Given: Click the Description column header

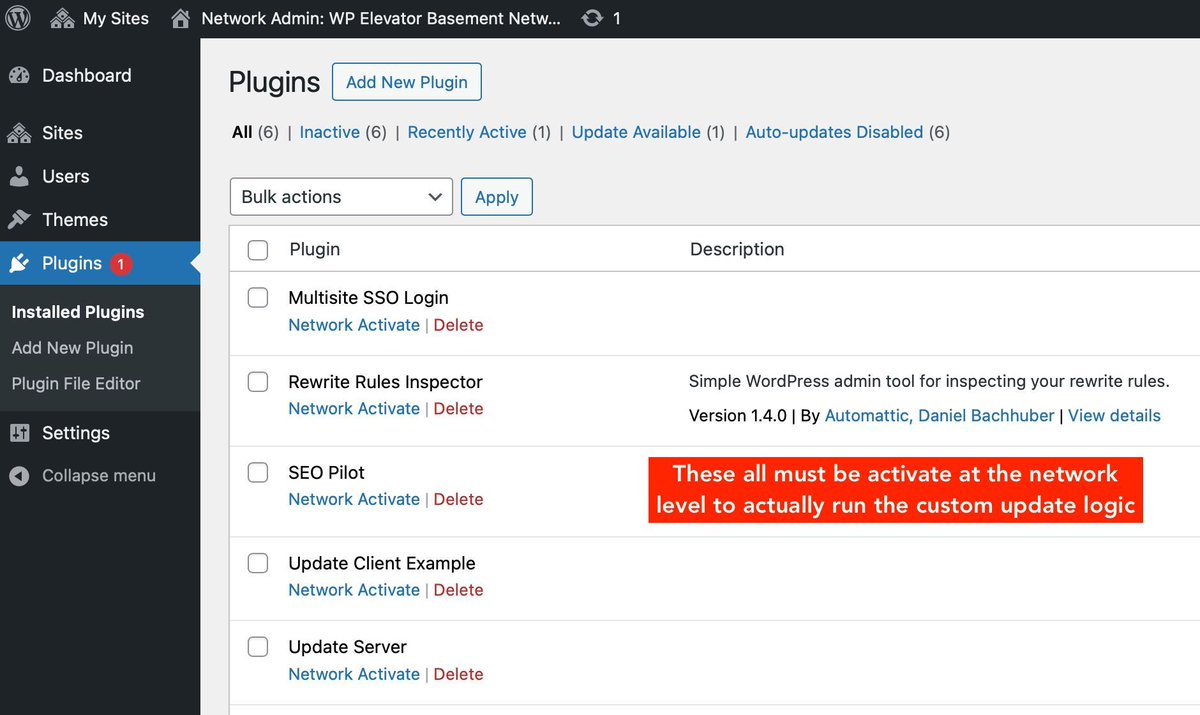Looking at the screenshot, I should 737,250.
